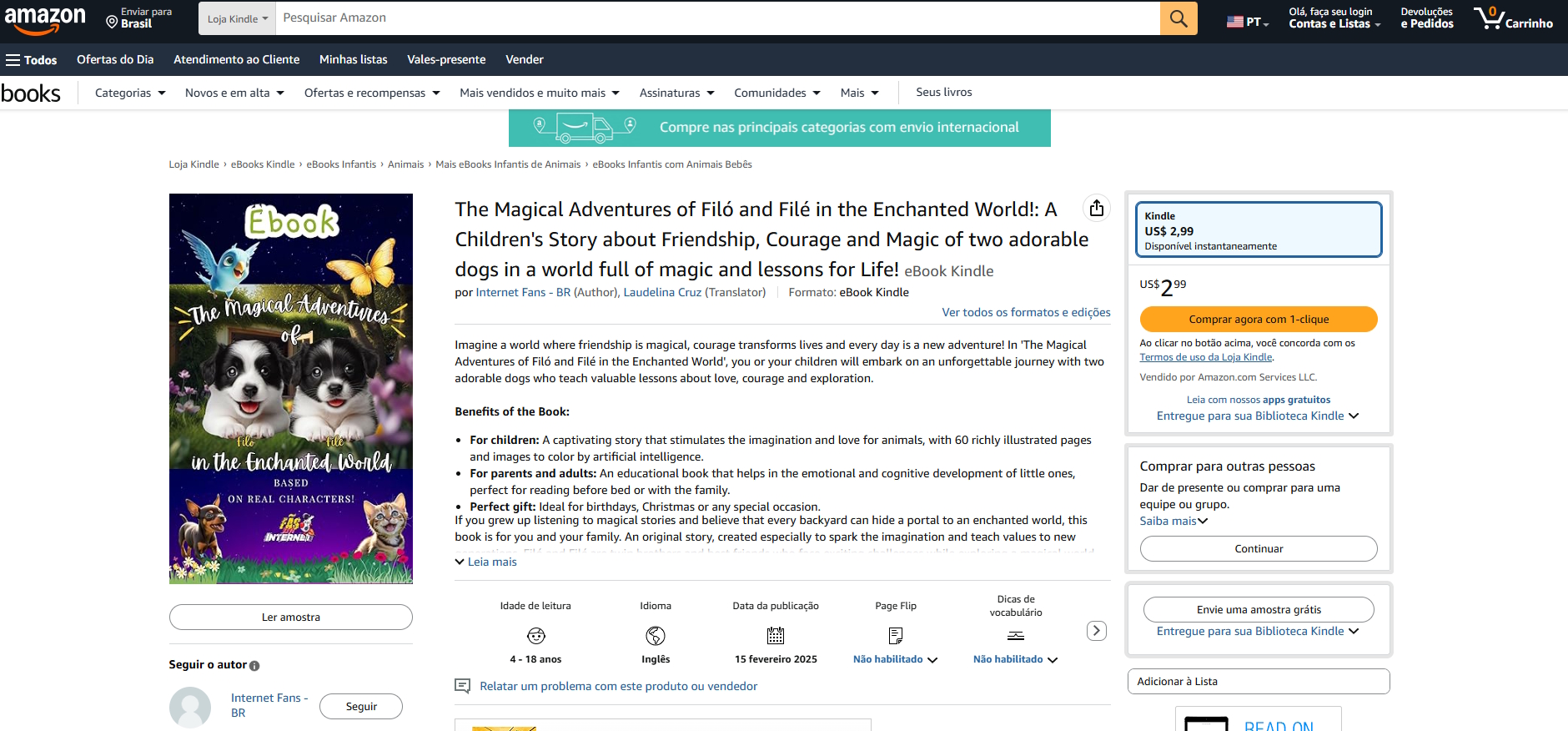Image resolution: width=1568 pixels, height=731 pixels.
Task: Expand Page Flip Não habilitado dropdown
Action: point(895,659)
